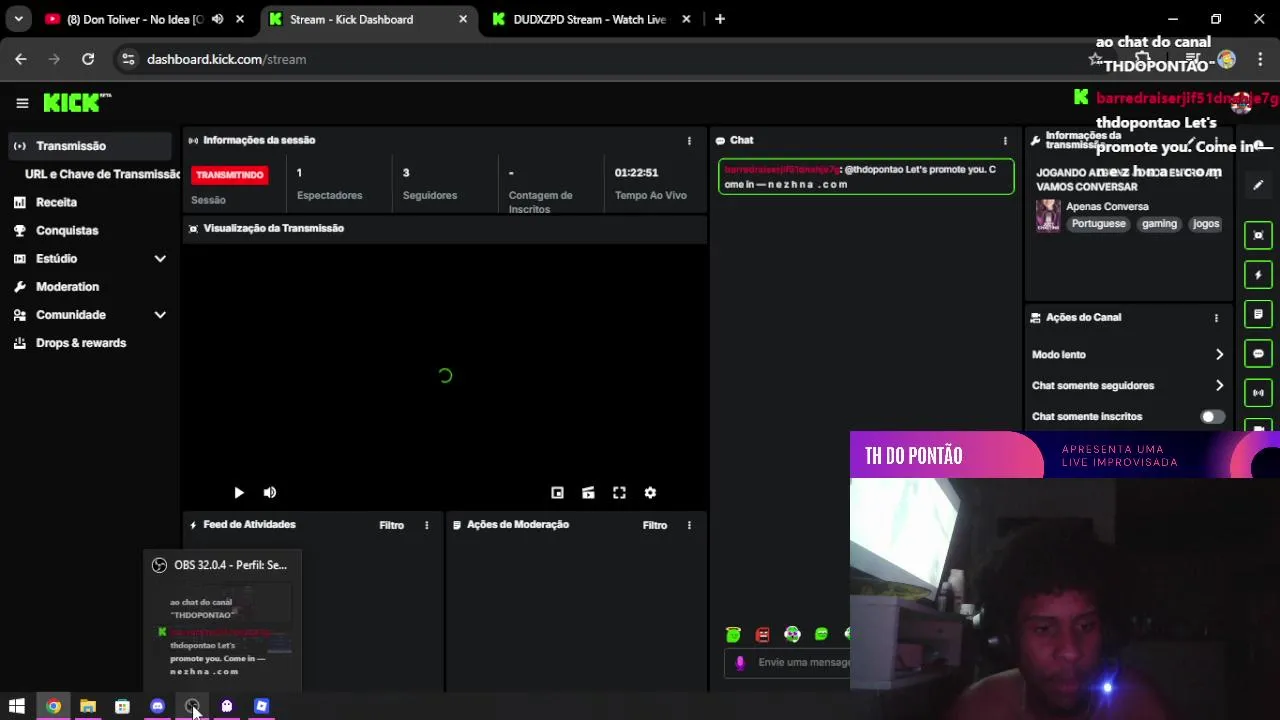This screenshot has height=720, width=1280.
Task: Click the Kick logo
Action: click(x=77, y=102)
